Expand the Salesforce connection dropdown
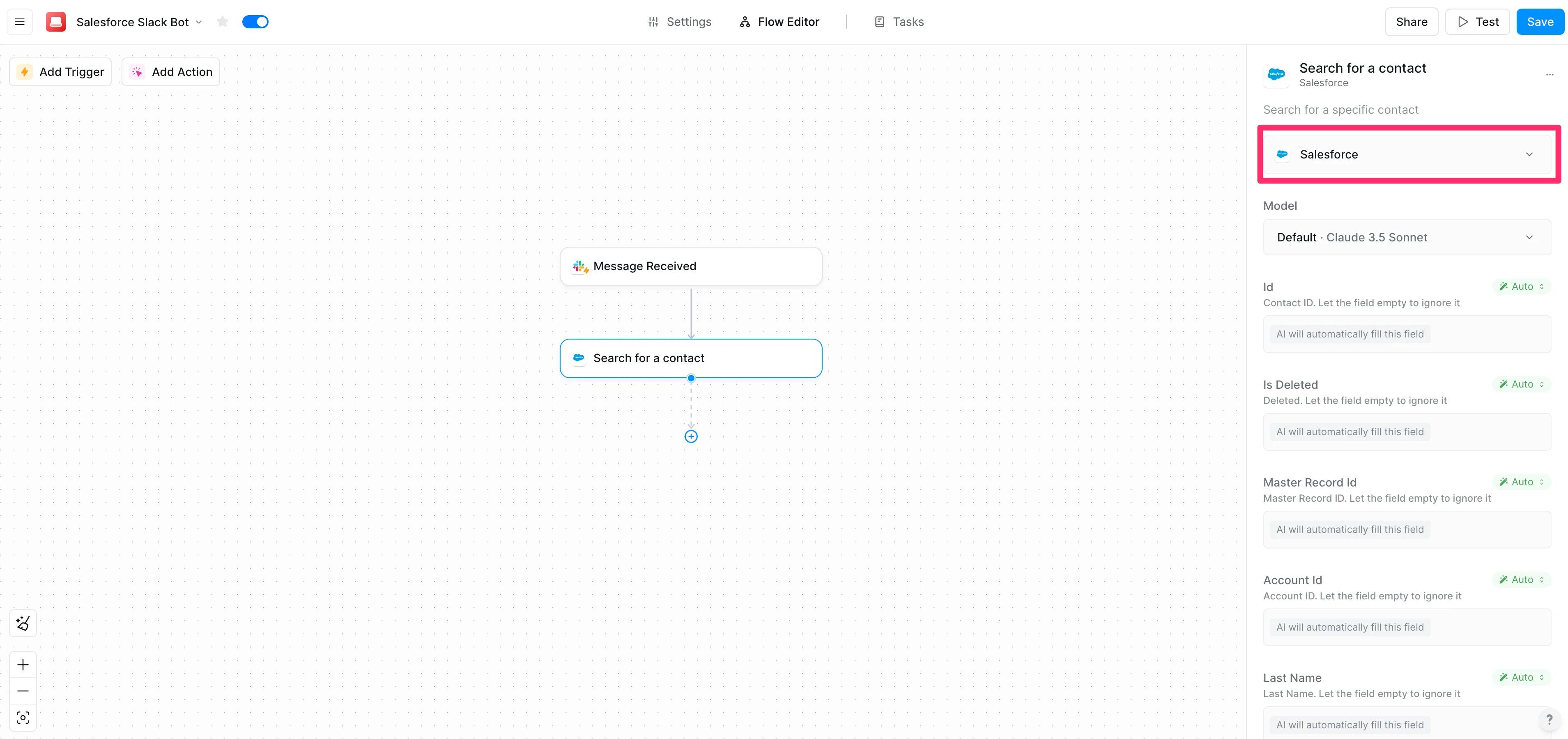Screen dimensions: 1568x739 1407,155
